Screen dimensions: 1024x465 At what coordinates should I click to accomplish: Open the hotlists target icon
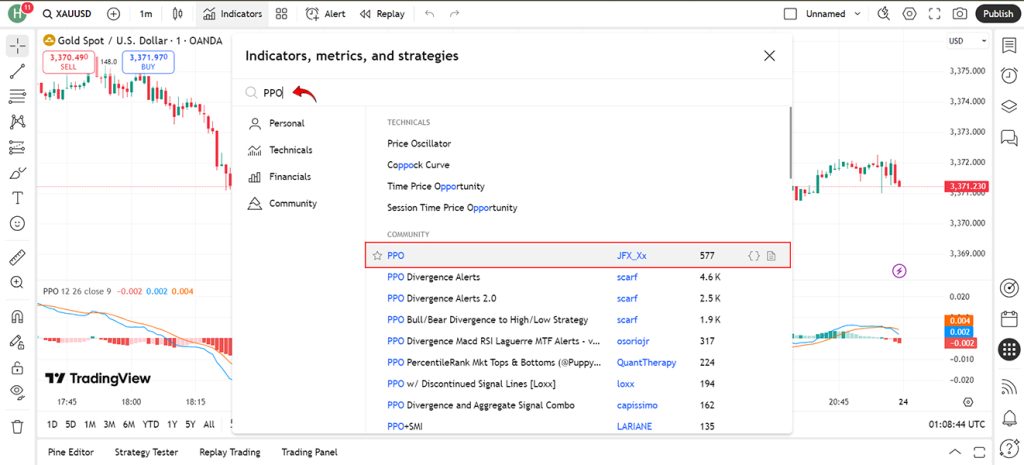click(x=1009, y=288)
